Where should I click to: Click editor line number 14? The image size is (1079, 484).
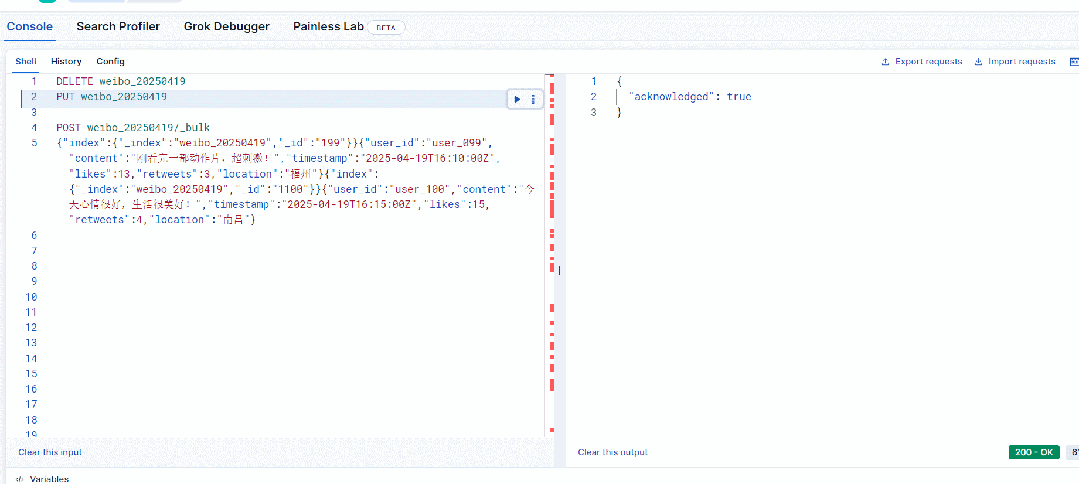pos(31,359)
